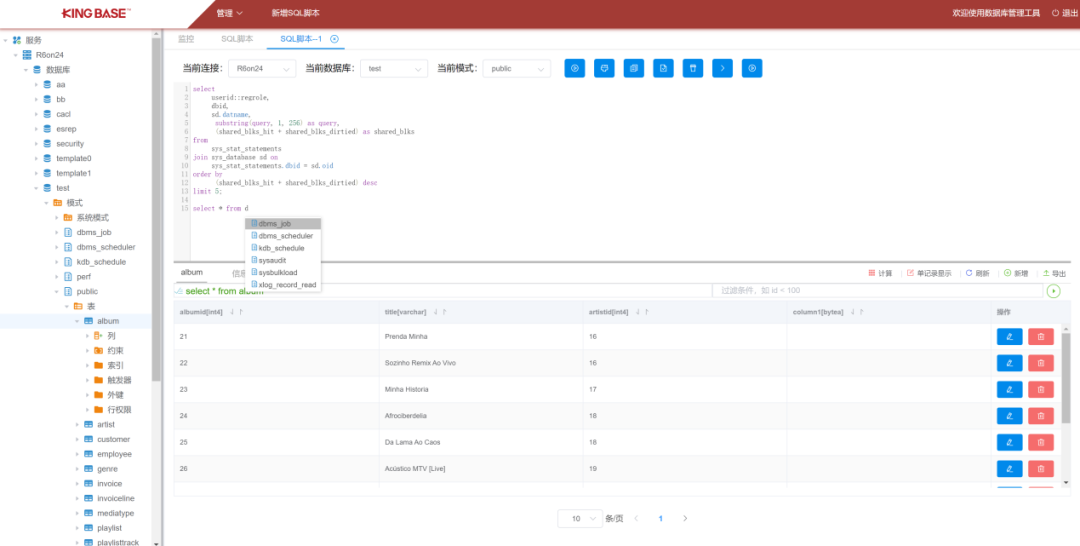Image resolution: width=1080 pixels, height=546 pixels.
Task: Open the 管理 dropdown menu
Action: (x=229, y=13)
